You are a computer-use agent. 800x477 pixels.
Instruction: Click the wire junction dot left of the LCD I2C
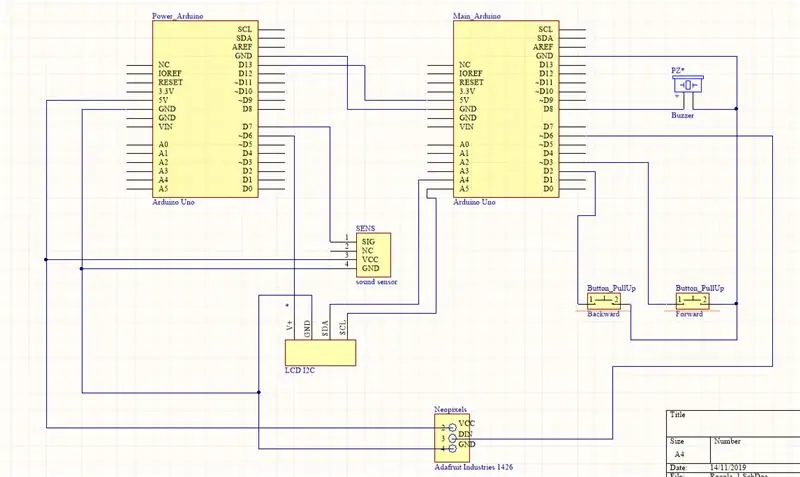point(259,392)
